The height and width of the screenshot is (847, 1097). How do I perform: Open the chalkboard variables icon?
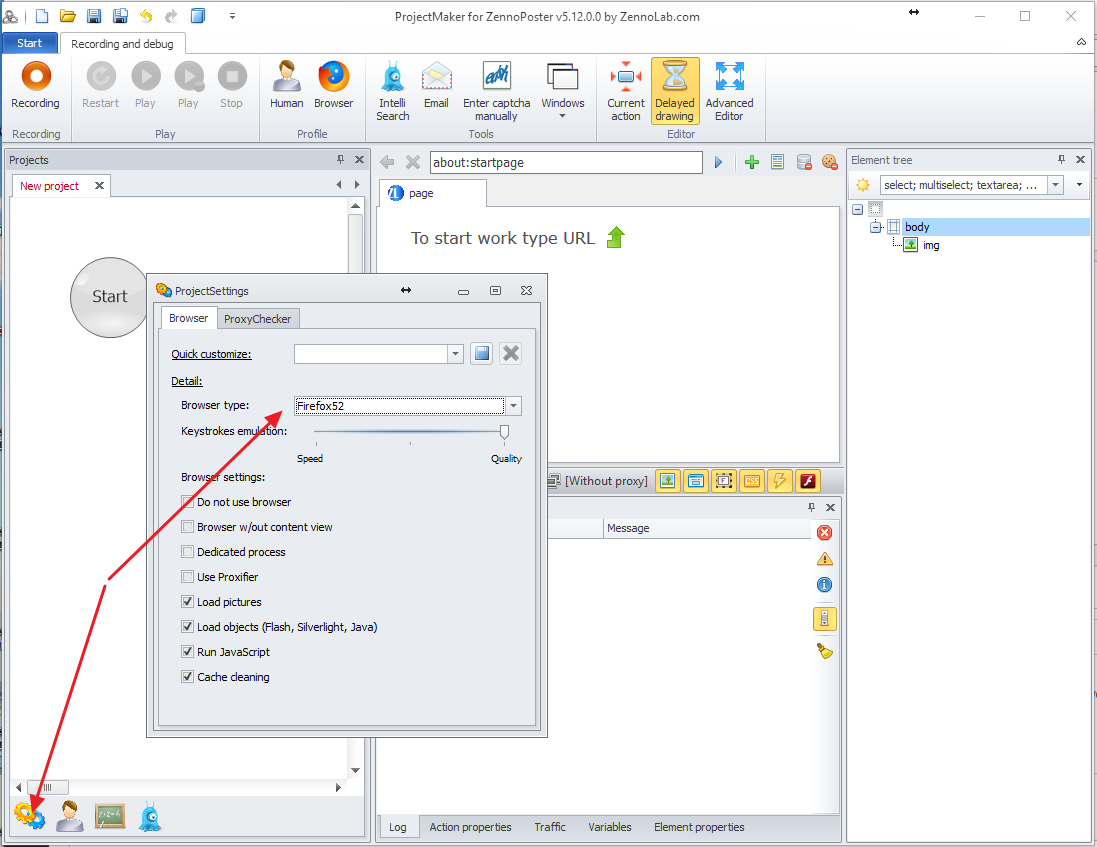click(x=110, y=816)
